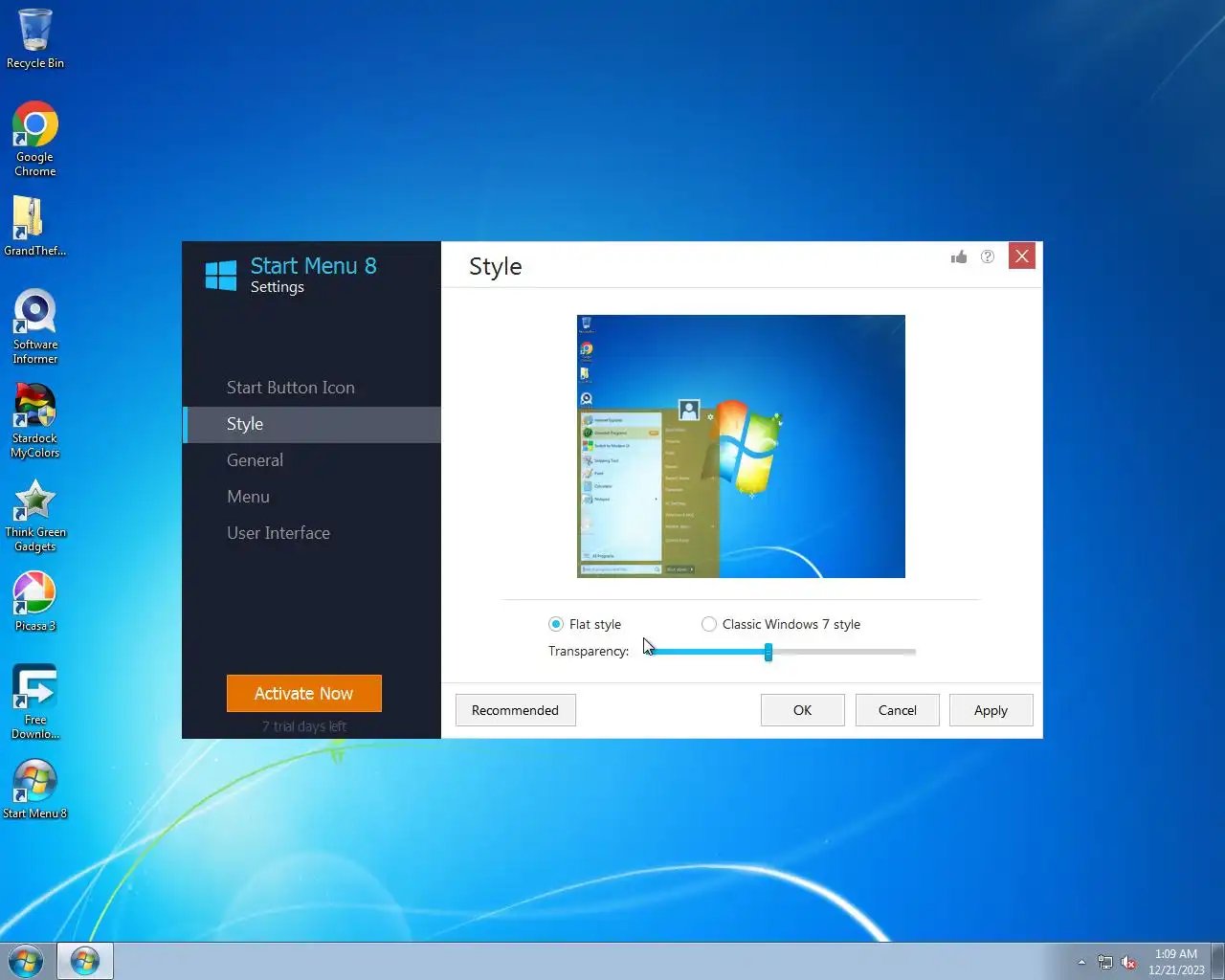Open the Style settings section
Image resolution: width=1225 pixels, height=980 pixels.
(312, 424)
